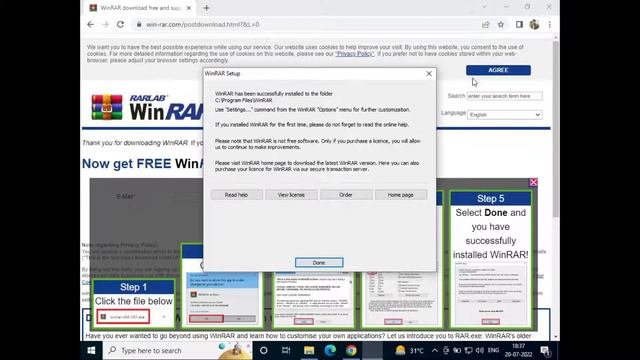The width and height of the screenshot is (640, 360).
Task: Click the ENG language indicator
Action: click(x=493, y=351)
